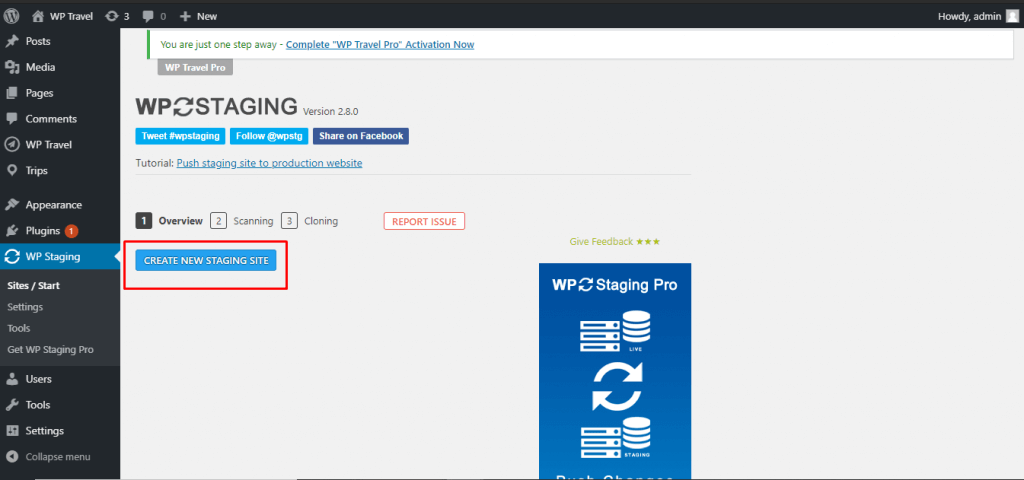Image resolution: width=1024 pixels, height=480 pixels.
Task: Click the WP Staging logo heading
Action: click(x=217, y=106)
